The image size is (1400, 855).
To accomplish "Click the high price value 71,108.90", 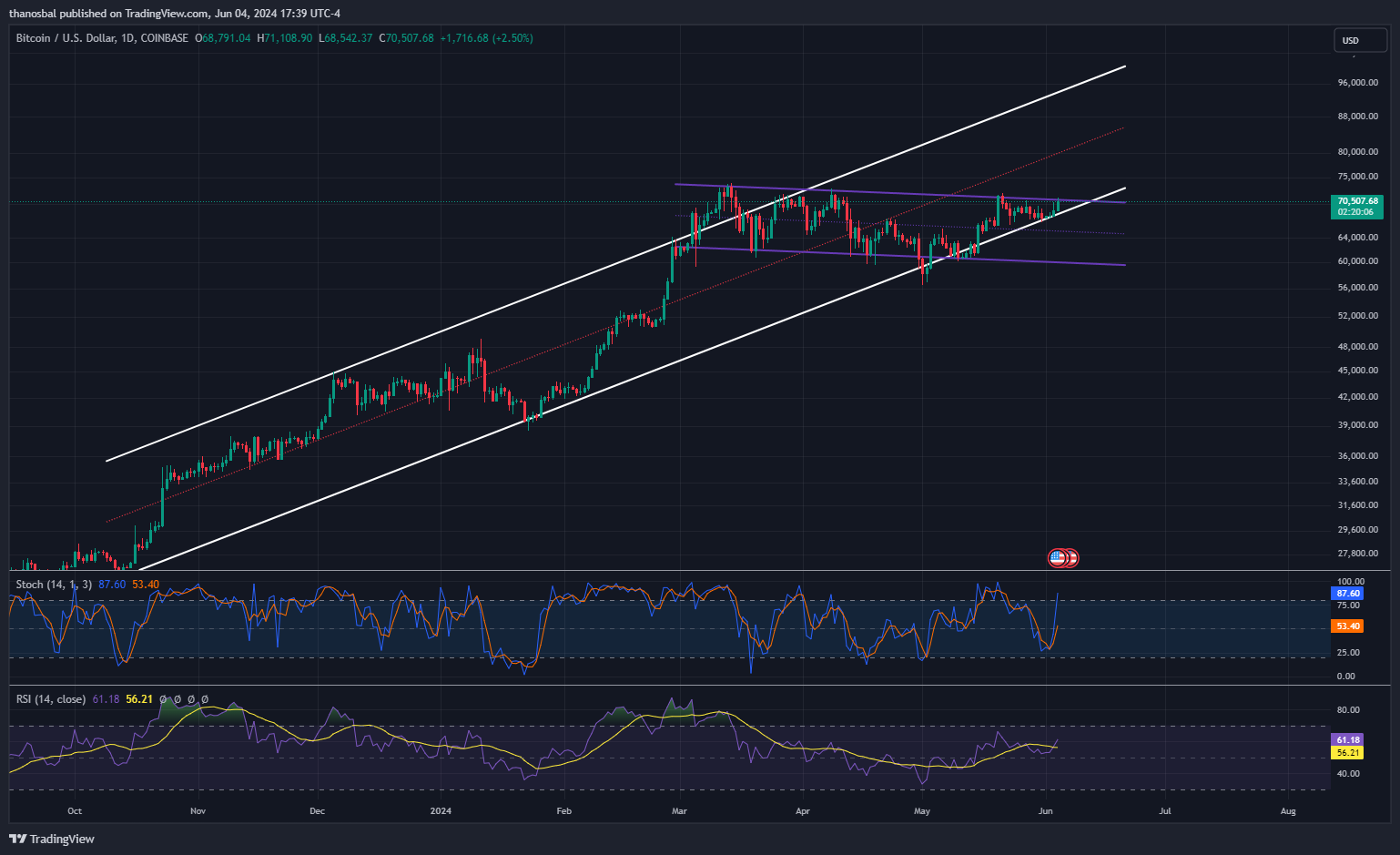I will tap(289, 38).
